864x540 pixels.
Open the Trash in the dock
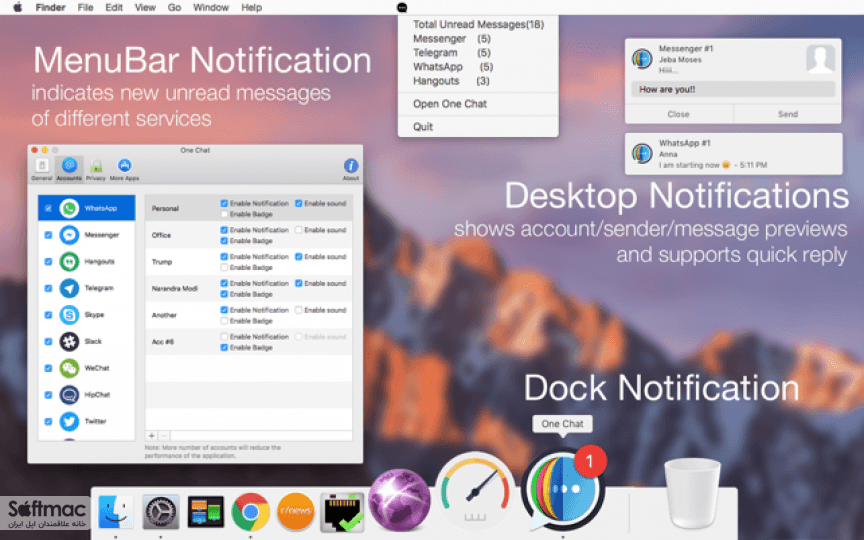(692, 493)
